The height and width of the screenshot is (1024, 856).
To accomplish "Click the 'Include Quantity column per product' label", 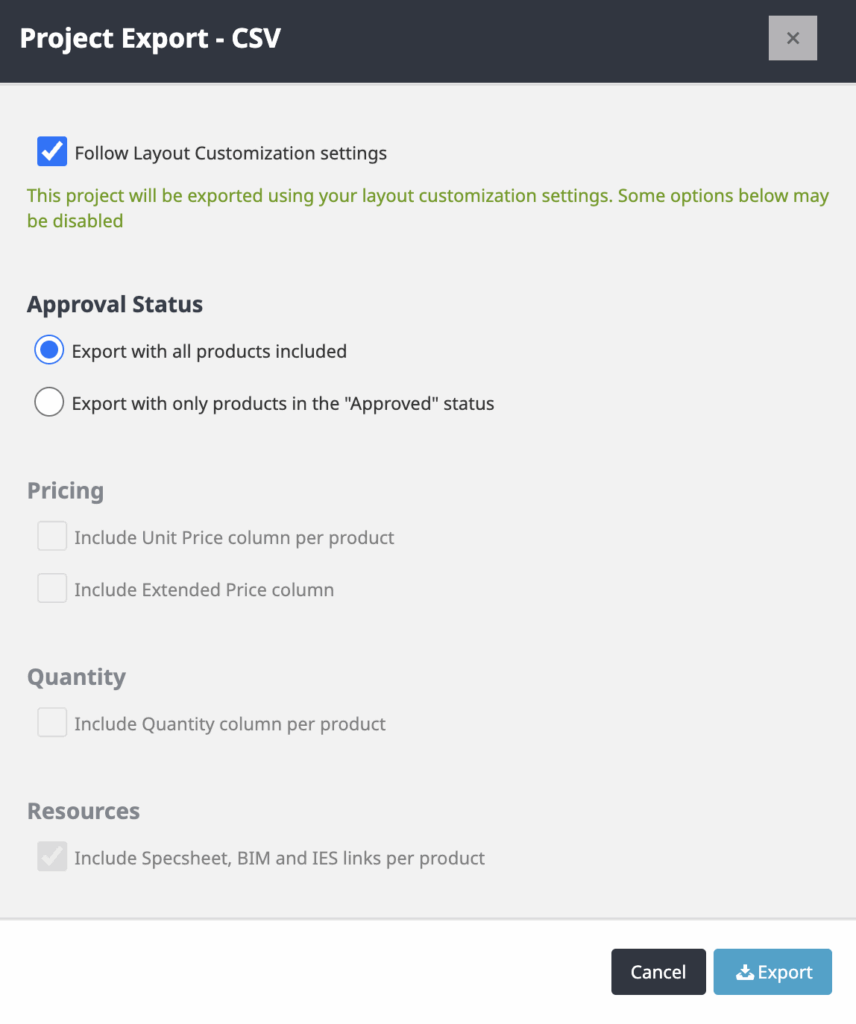I will tap(230, 724).
